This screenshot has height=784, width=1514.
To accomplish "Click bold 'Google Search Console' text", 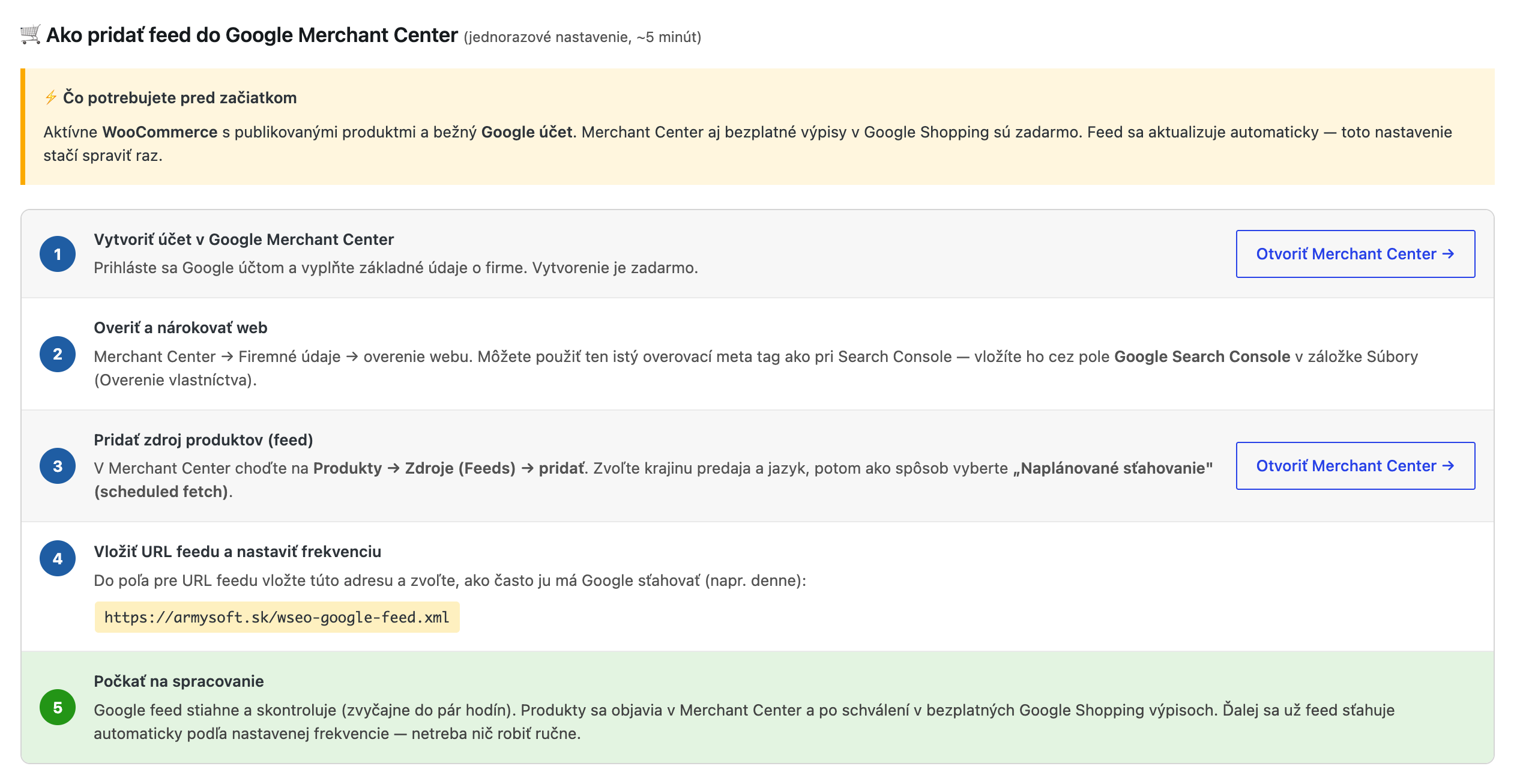I will click(x=1202, y=357).
